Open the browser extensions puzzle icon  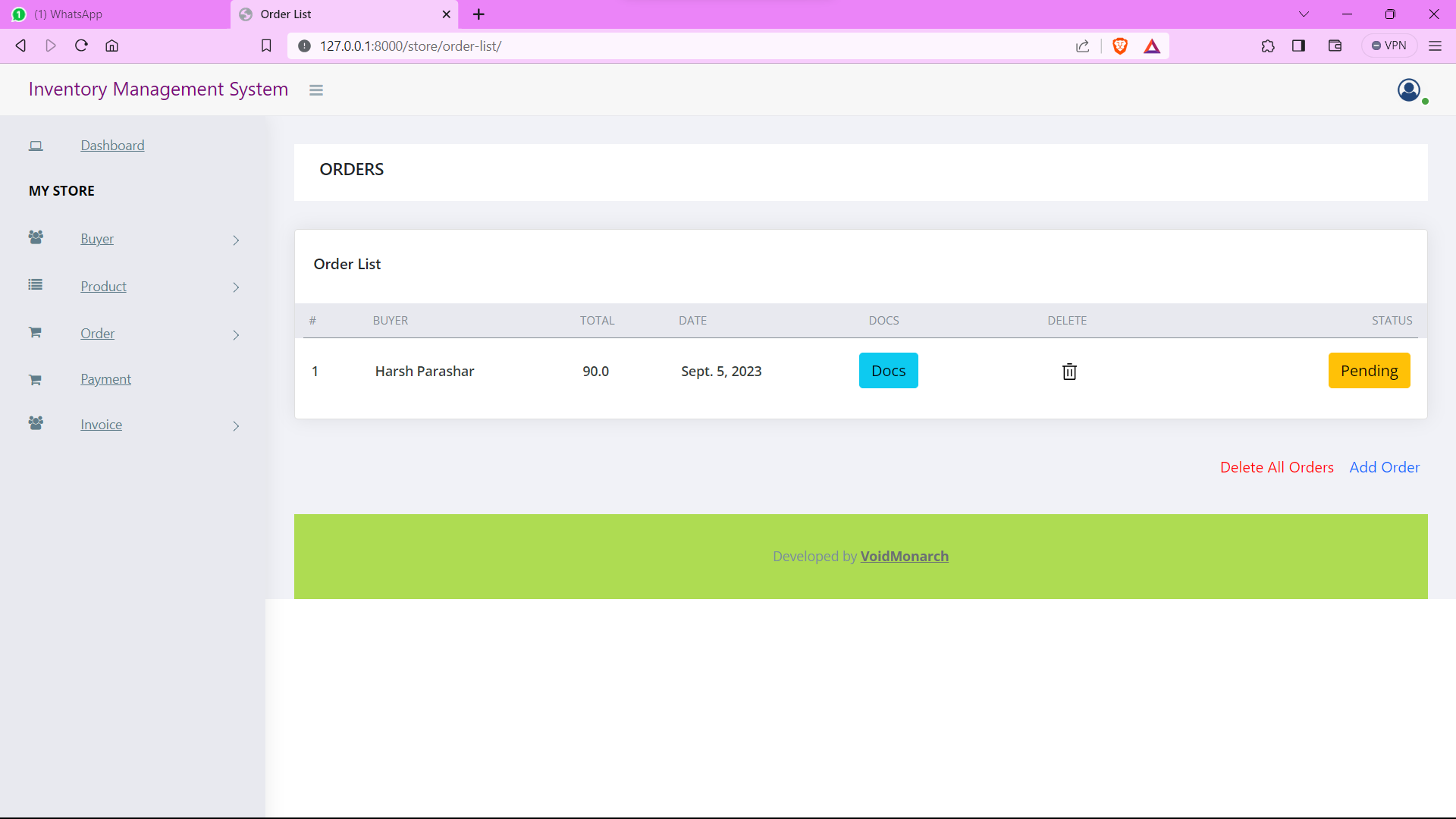point(1268,46)
